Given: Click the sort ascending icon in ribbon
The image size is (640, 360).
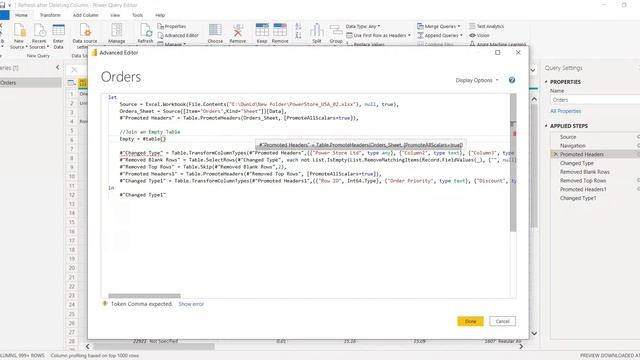Looking at the screenshot, I should pos(298,27).
